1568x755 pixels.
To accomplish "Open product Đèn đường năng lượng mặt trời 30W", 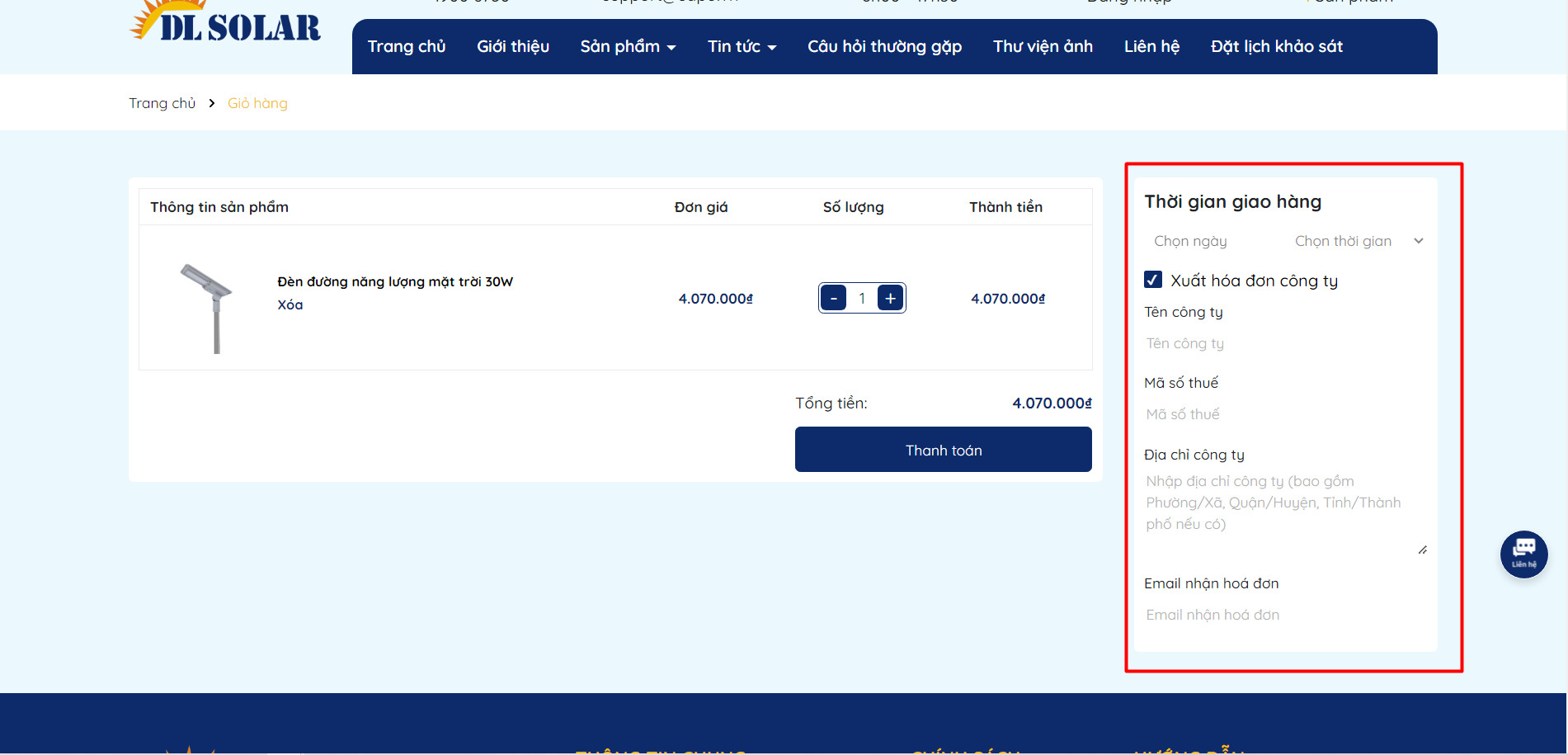I will pyautogui.click(x=395, y=282).
